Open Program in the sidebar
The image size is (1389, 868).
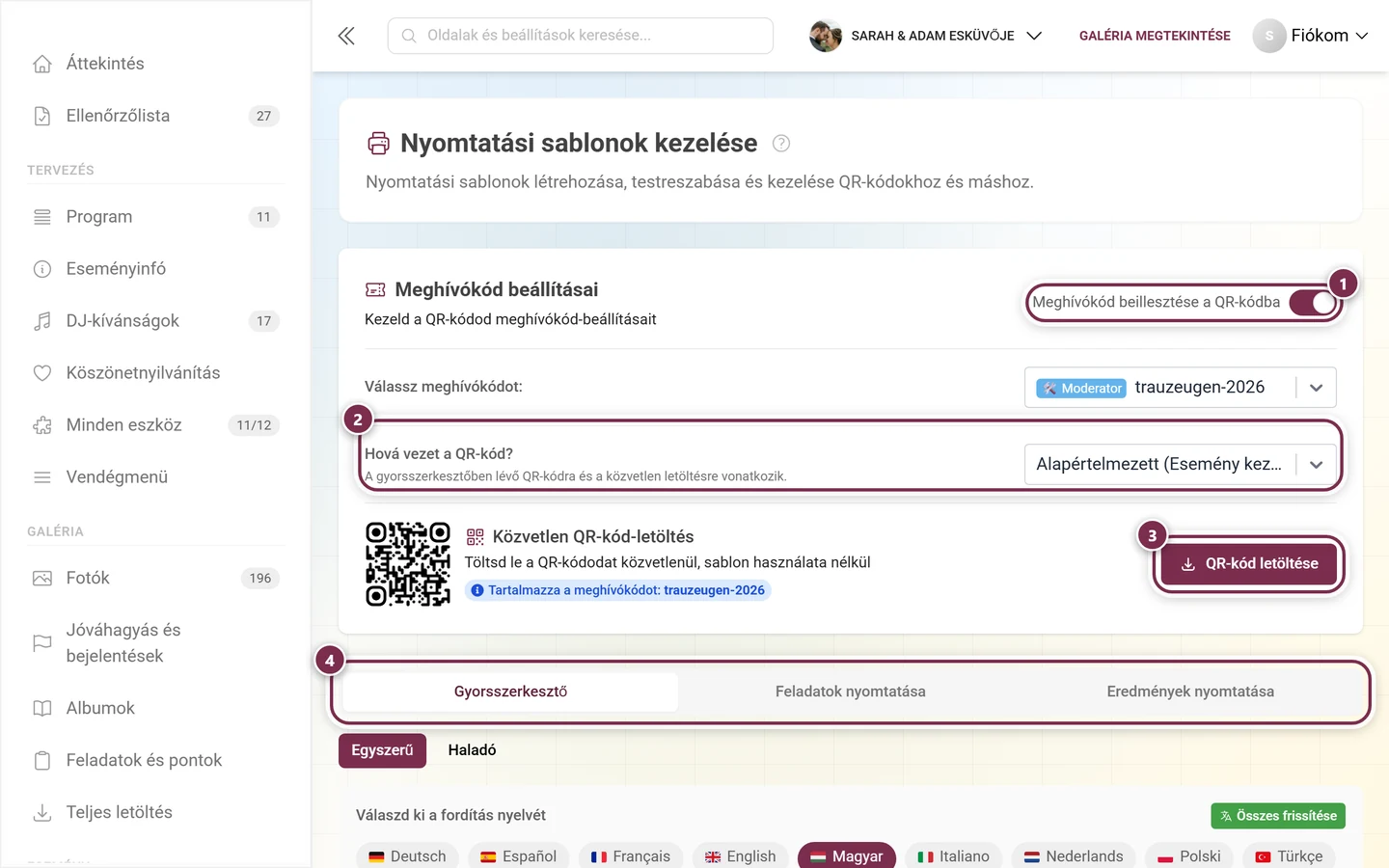click(155, 217)
